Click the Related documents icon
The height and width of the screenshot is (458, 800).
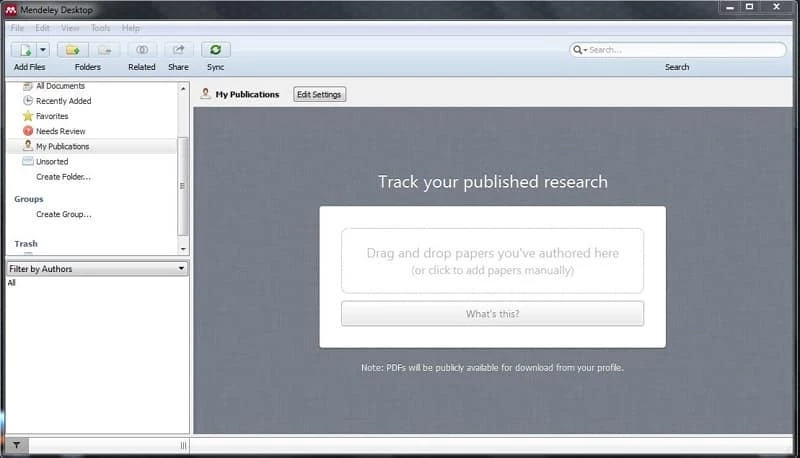pyautogui.click(x=142, y=49)
